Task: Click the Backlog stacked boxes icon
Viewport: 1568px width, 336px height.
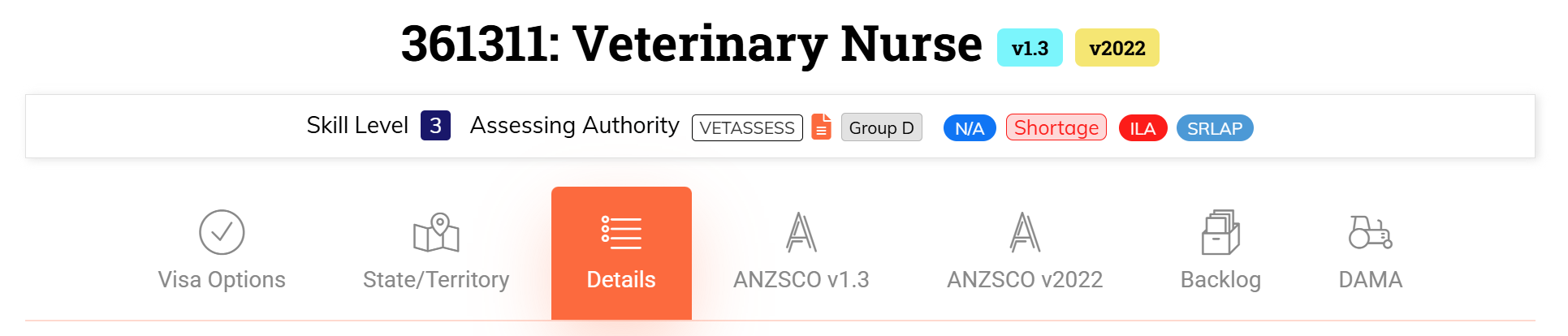Action: pos(1220,232)
